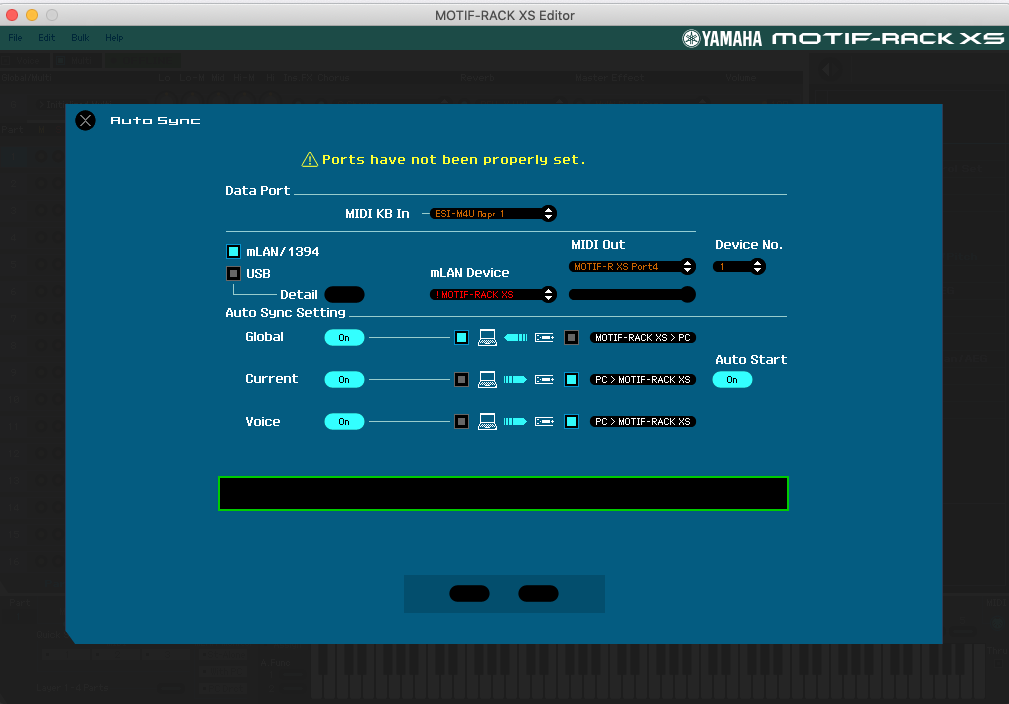1009x704 pixels.
Task: Toggle the Auto Start On switch
Action: point(732,380)
